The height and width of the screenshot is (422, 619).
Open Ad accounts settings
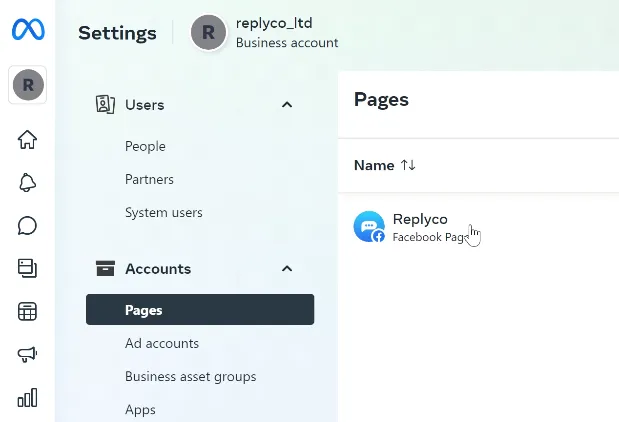tap(162, 343)
